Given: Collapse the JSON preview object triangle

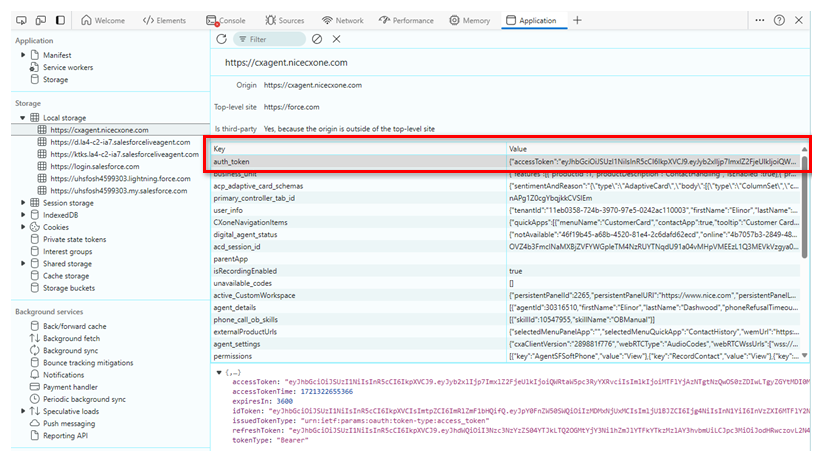Looking at the screenshot, I should (219, 373).
